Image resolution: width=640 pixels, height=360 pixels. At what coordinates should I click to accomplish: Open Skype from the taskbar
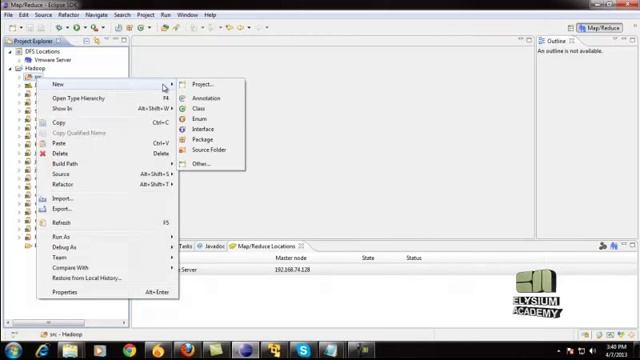click(303, 350)
